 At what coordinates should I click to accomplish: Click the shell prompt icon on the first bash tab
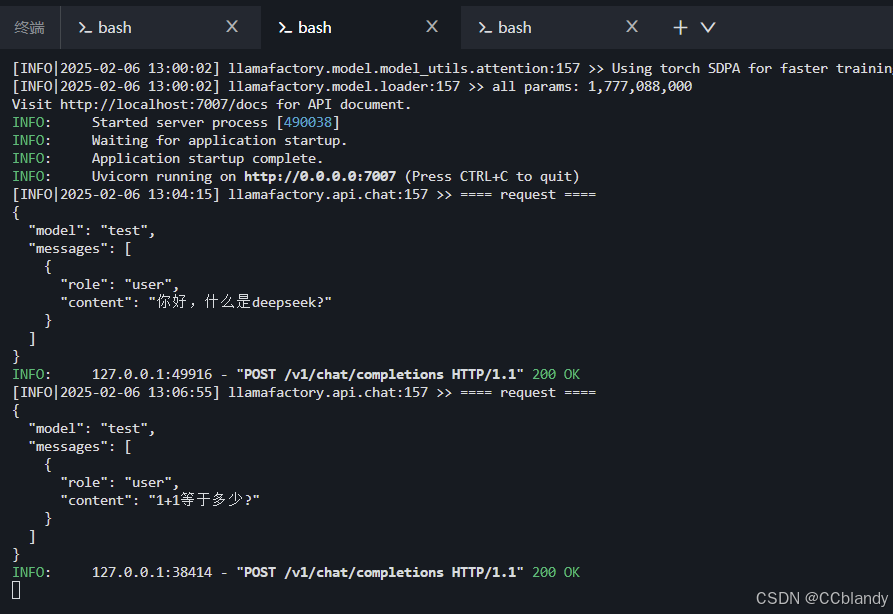click(x=85, y=27)
